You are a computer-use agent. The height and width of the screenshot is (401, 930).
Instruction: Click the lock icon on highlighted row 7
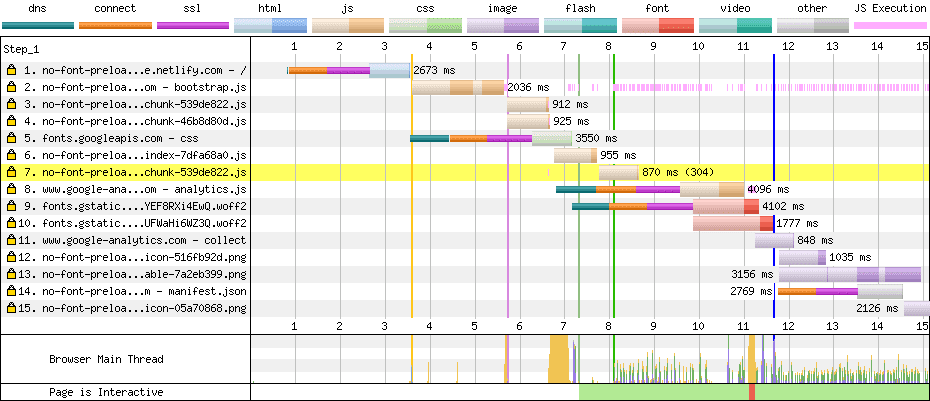coord(11,172)
